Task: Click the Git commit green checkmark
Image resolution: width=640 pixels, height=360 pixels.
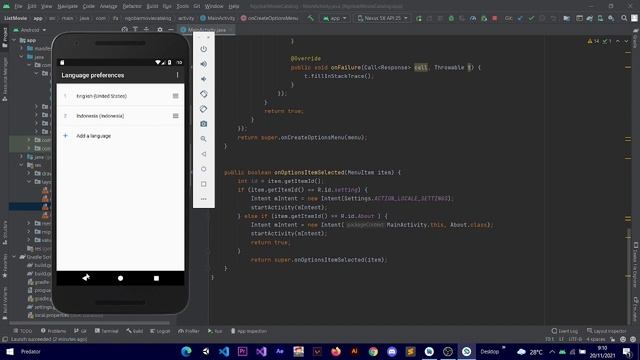Action: (x=531, y=18)
